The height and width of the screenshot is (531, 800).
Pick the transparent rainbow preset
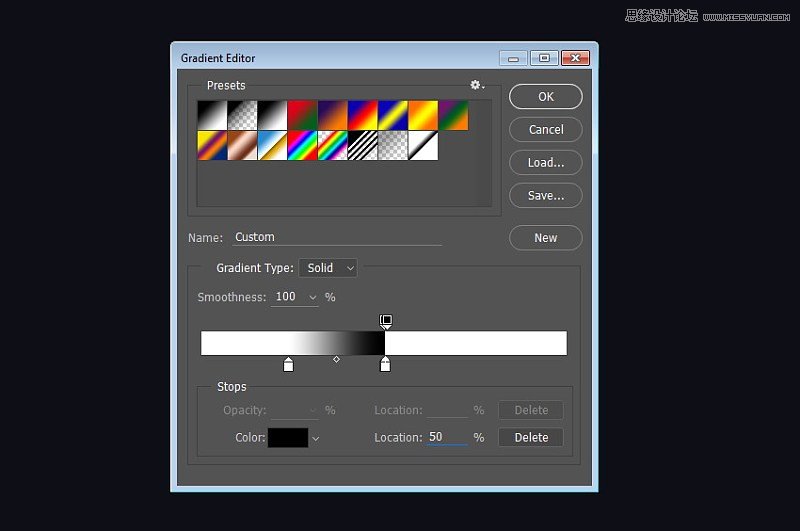(333, 145)
